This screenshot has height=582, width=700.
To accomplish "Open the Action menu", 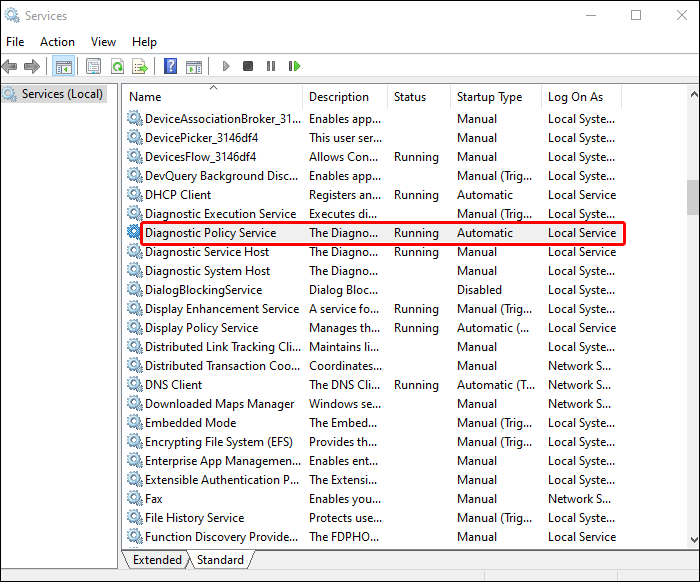I will point(57,42).
